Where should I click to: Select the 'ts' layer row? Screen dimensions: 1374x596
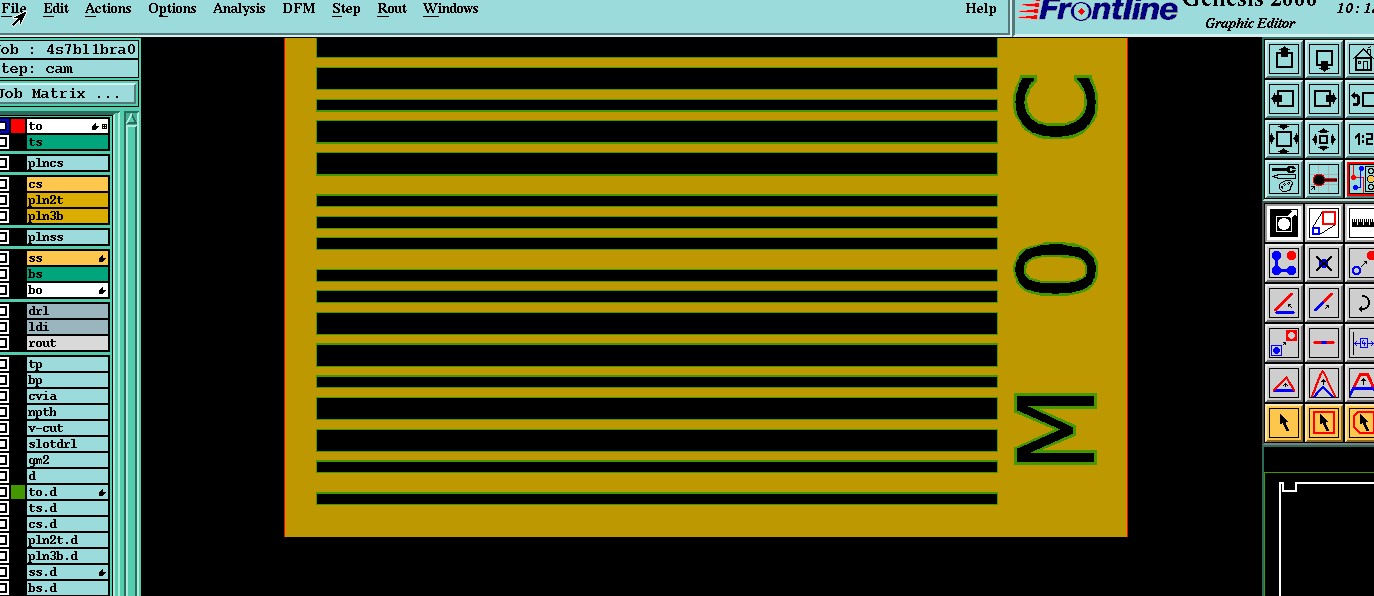67,142
